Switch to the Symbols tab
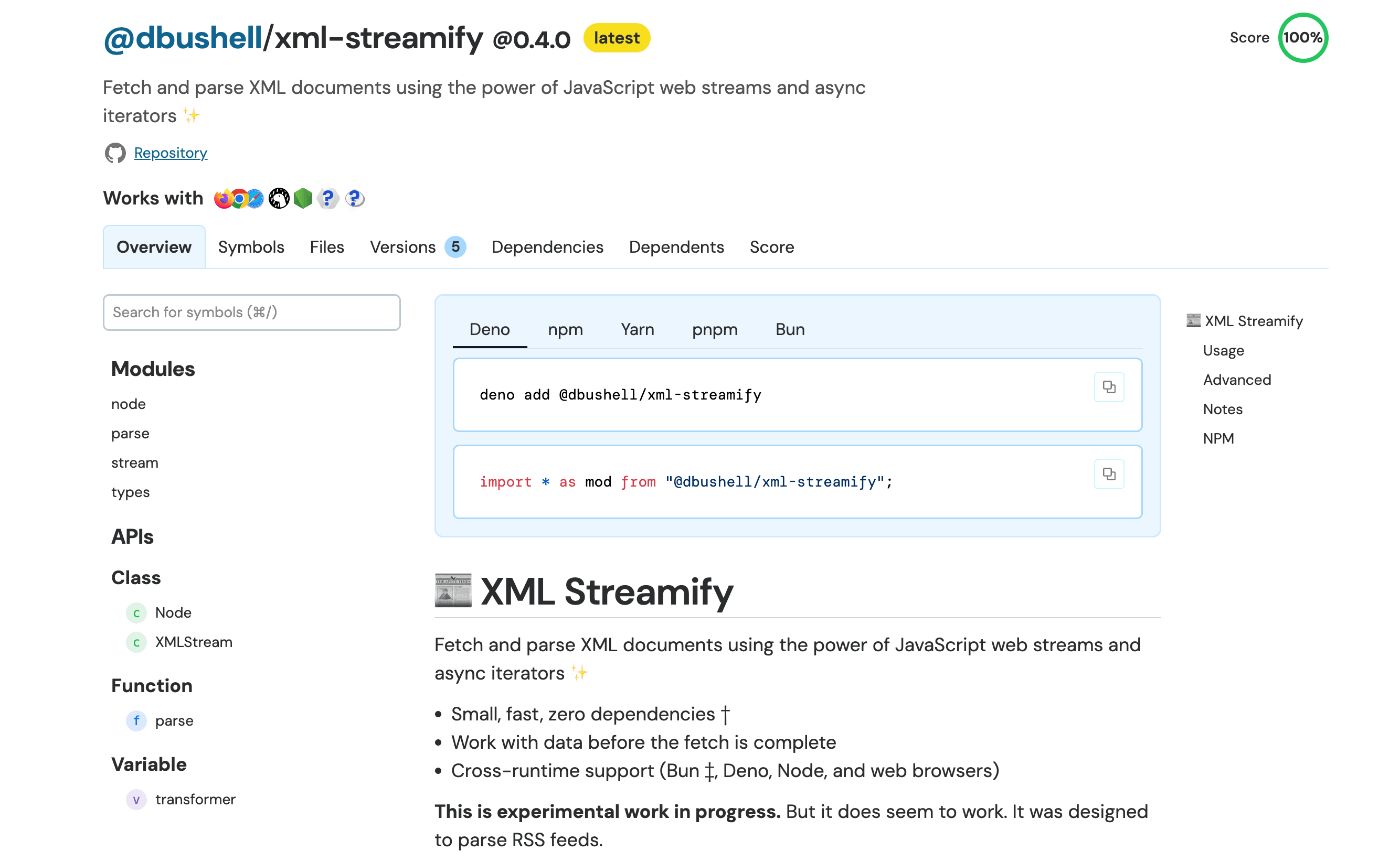 (x=251, y=247)
